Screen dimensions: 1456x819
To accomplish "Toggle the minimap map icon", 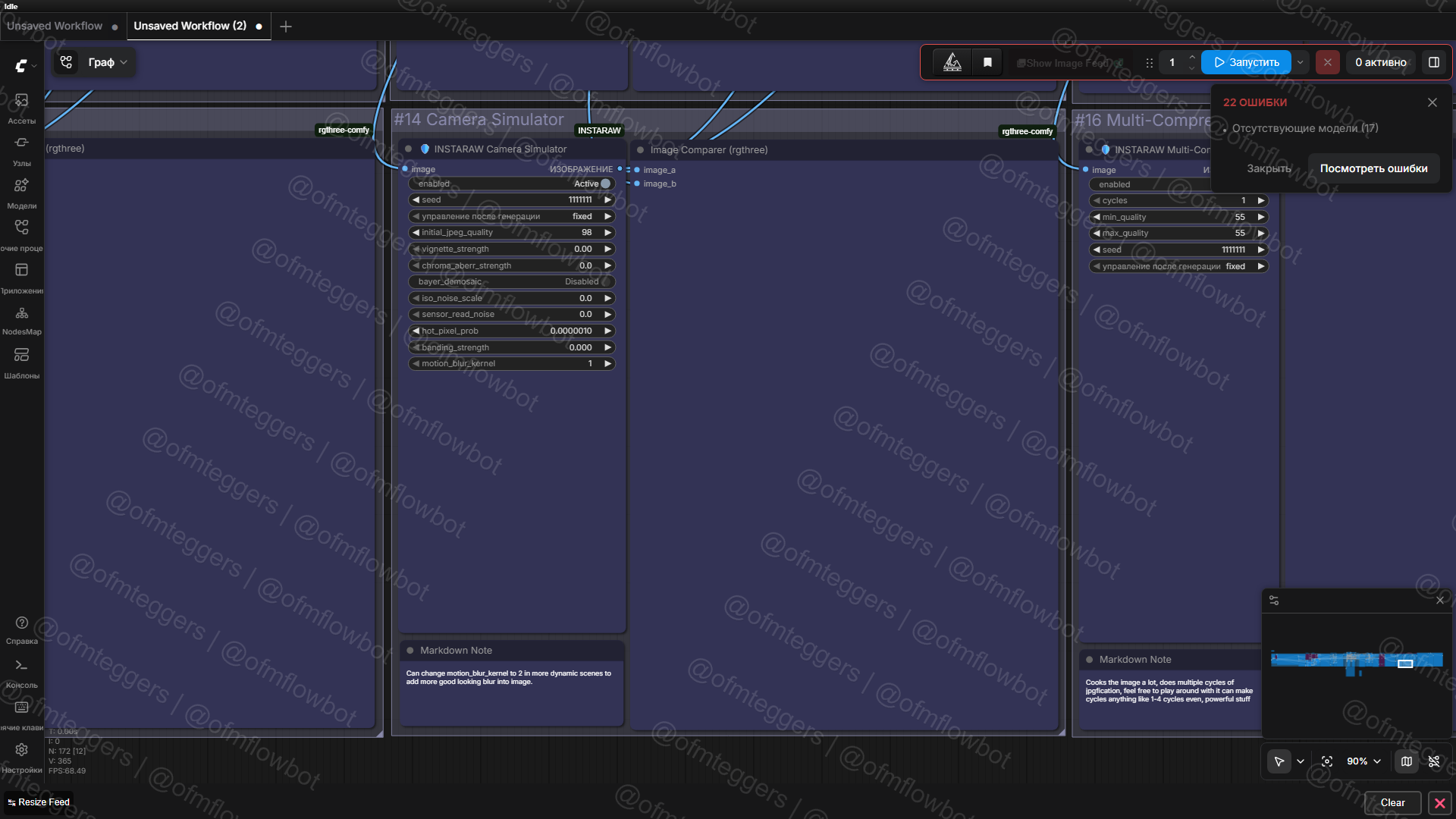I will 1407,761.
